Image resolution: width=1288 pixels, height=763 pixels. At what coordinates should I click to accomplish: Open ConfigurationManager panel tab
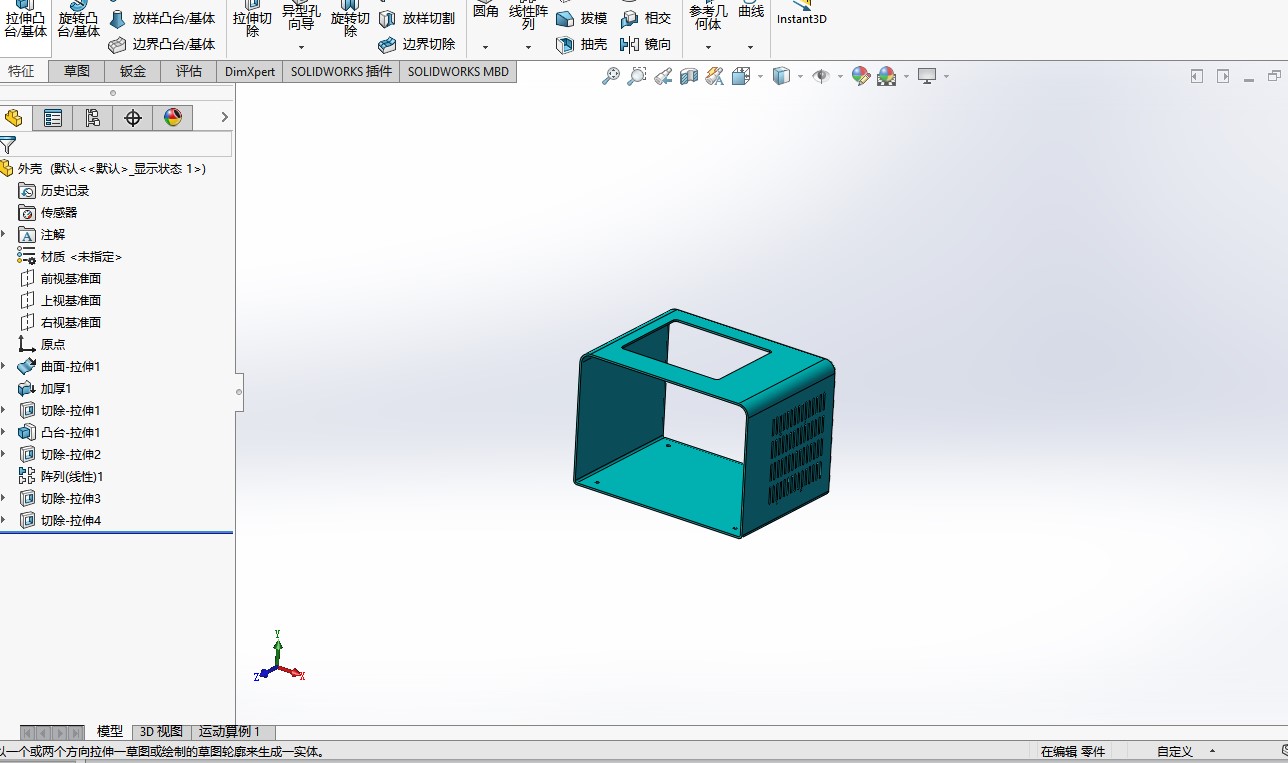93,118
